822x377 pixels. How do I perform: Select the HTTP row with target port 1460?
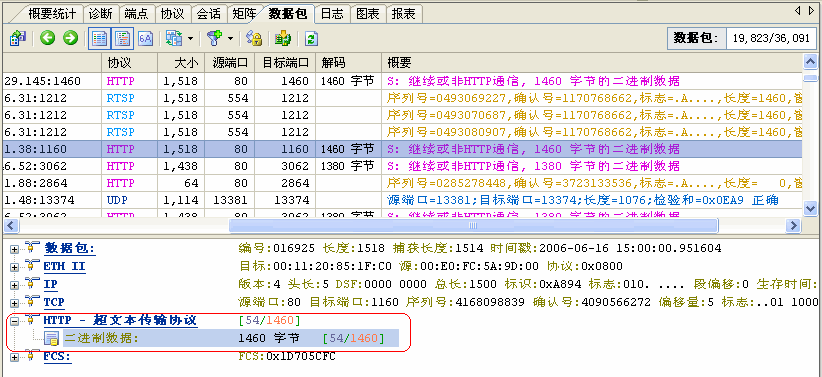(x=403, y=81)
